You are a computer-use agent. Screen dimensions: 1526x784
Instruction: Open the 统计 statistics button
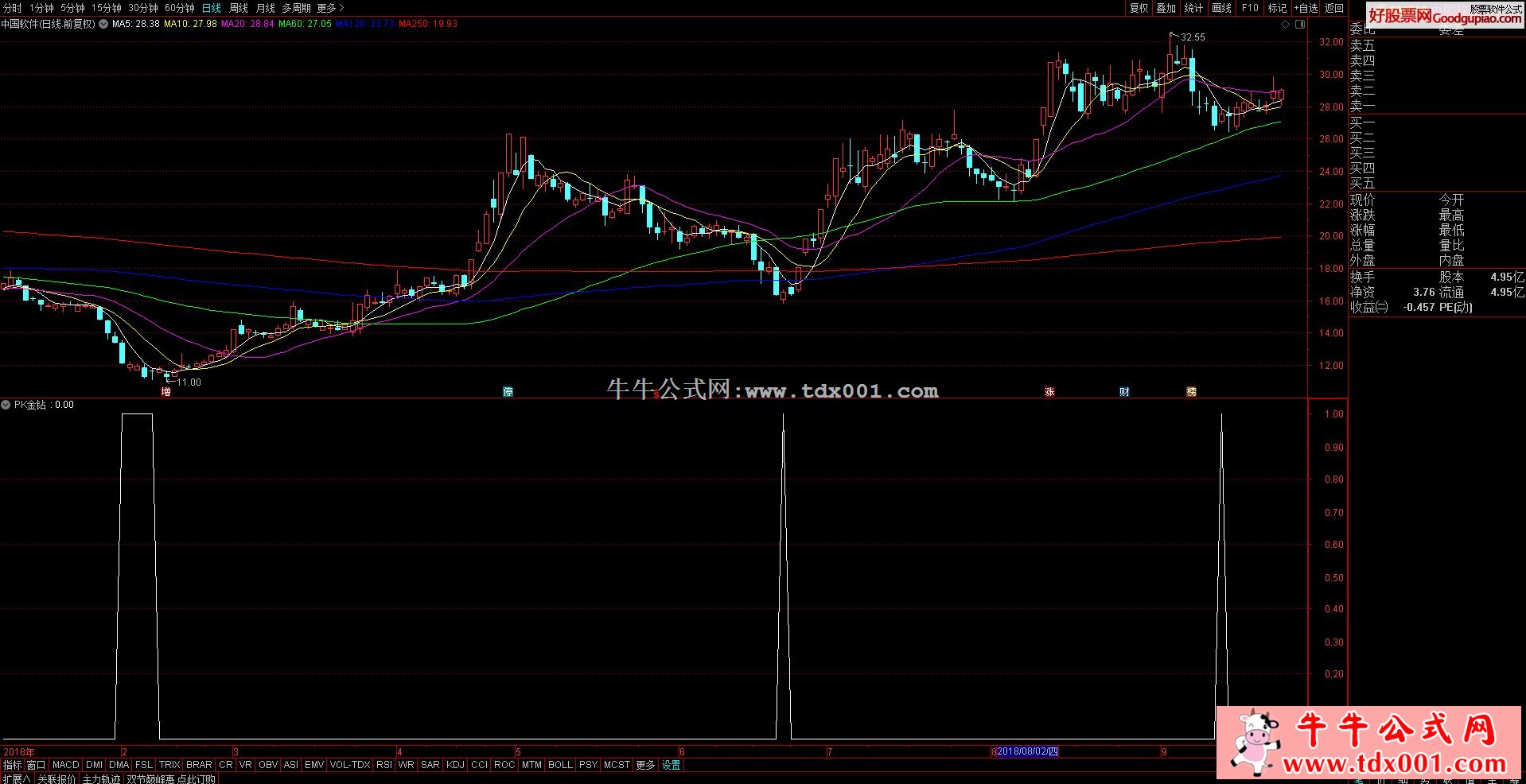click(x=1193, y=8)
